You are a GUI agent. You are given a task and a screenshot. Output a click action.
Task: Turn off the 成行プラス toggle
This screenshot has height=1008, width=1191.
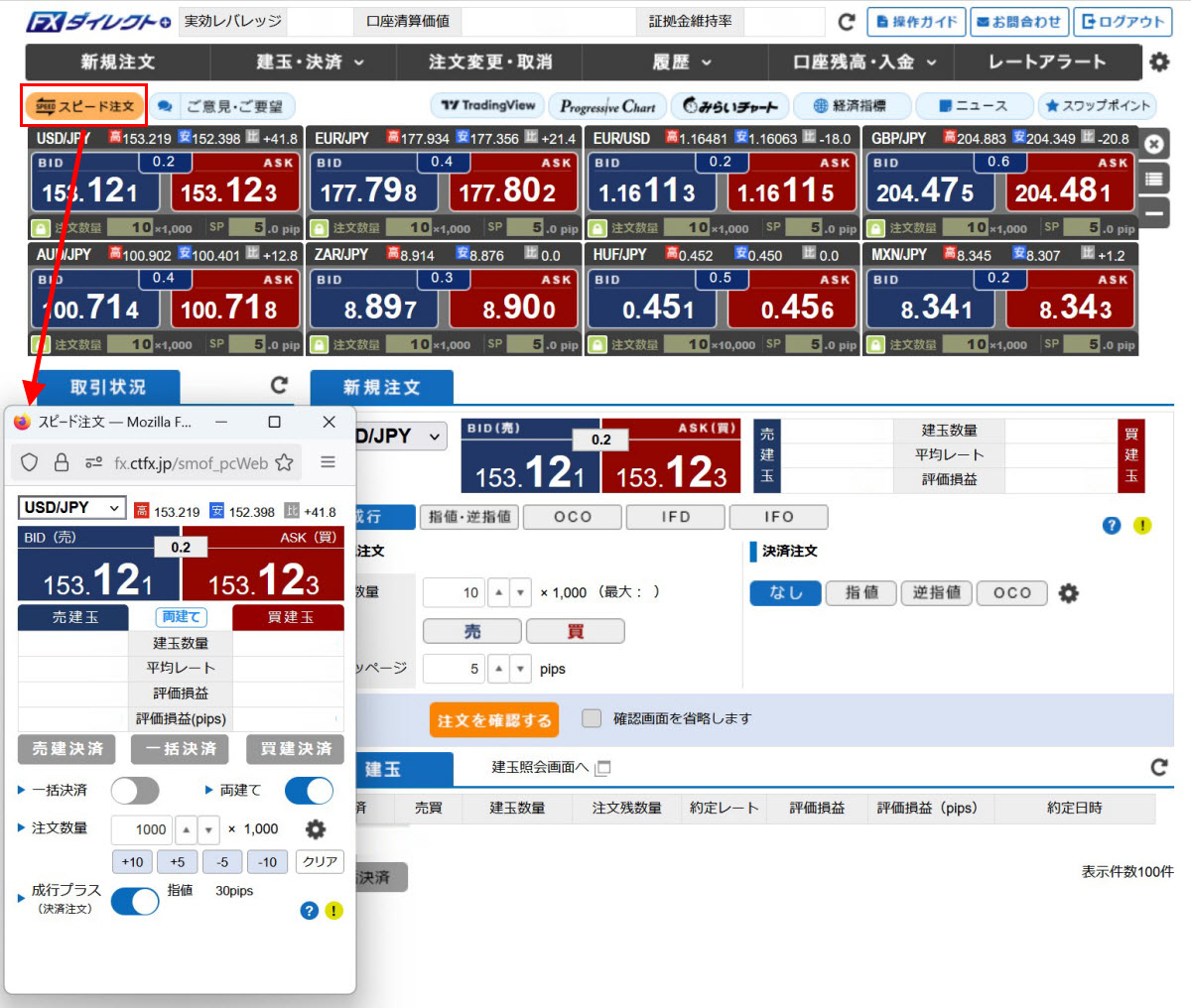tap(135, 901)
